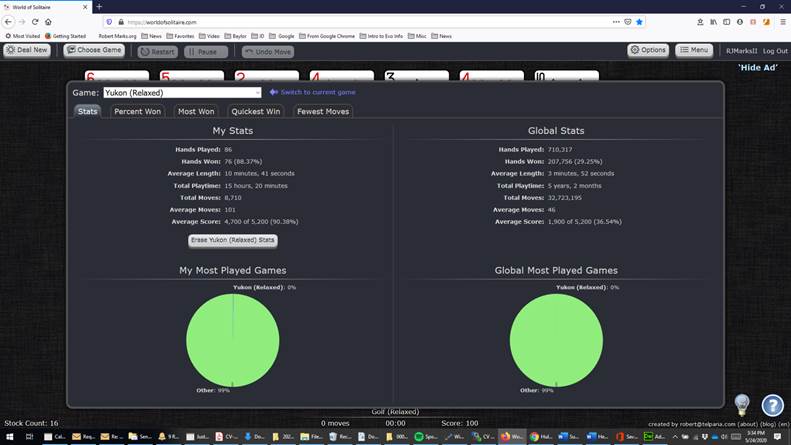Click the lightbulb hint icon
The height and width of the screenshot is (445, 791).
742,403
